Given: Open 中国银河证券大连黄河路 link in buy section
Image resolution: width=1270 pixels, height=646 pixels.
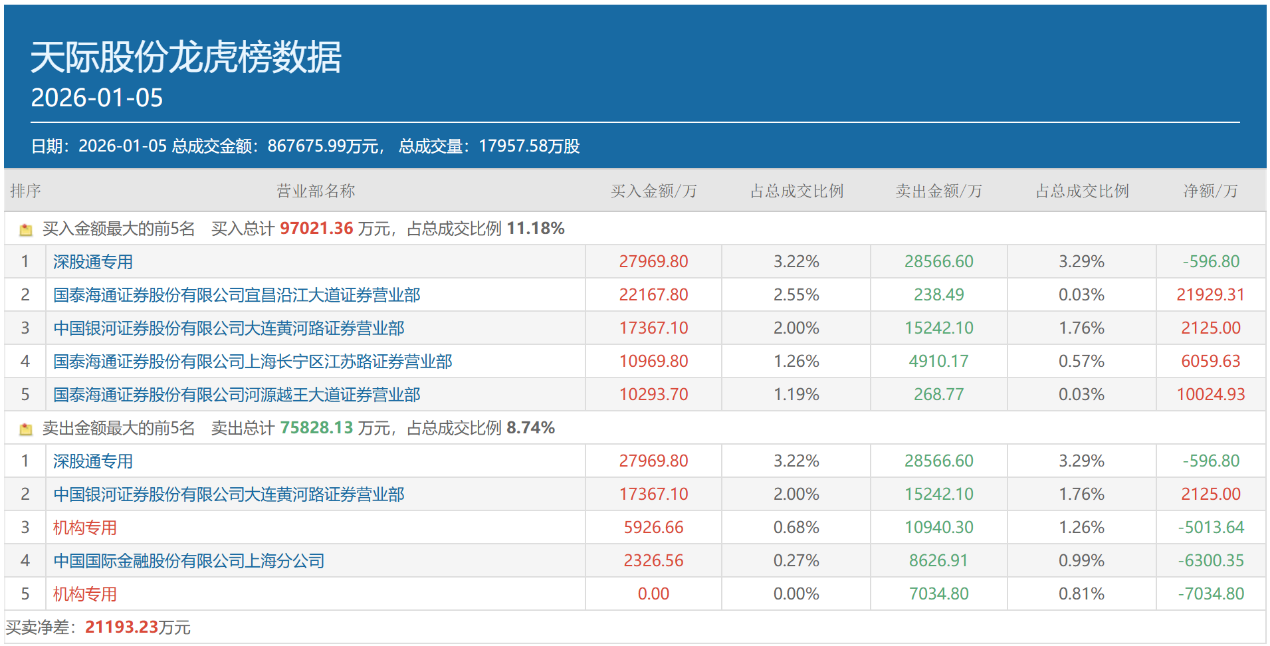Looking at the screenshot, I should click(x=228, y=328).
